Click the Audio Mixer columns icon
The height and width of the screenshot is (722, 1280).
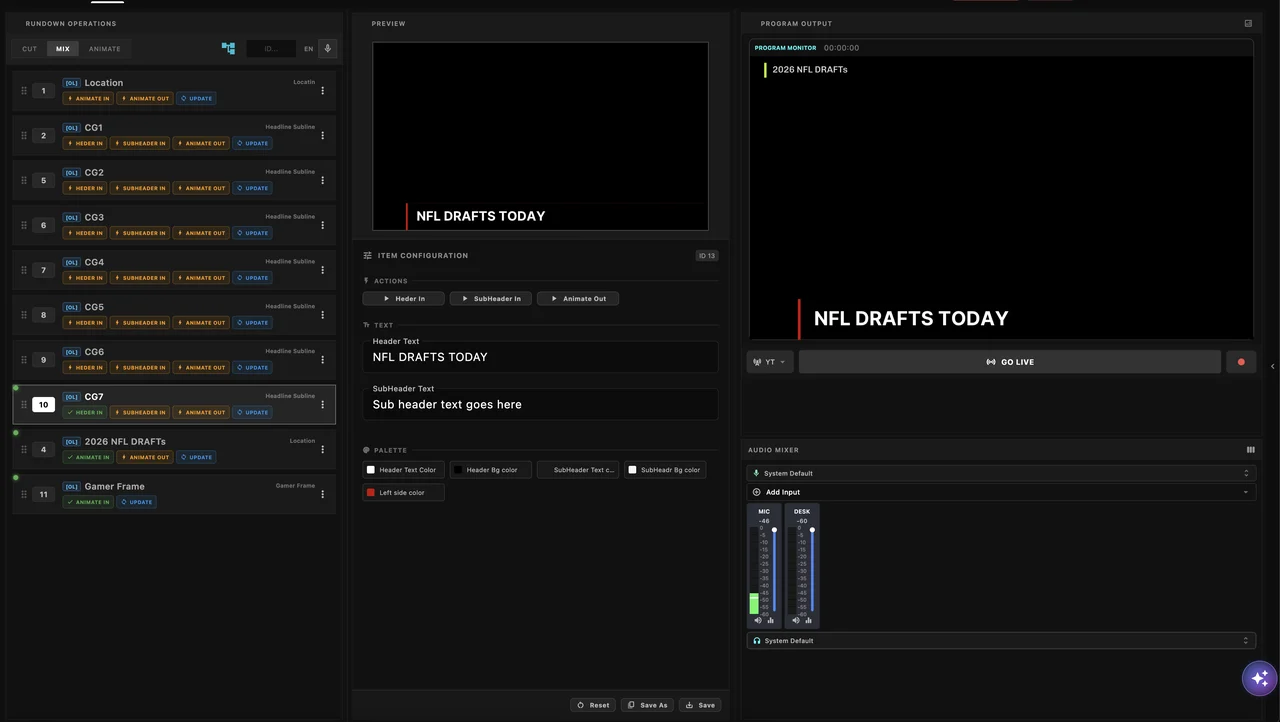[1250, 450]
